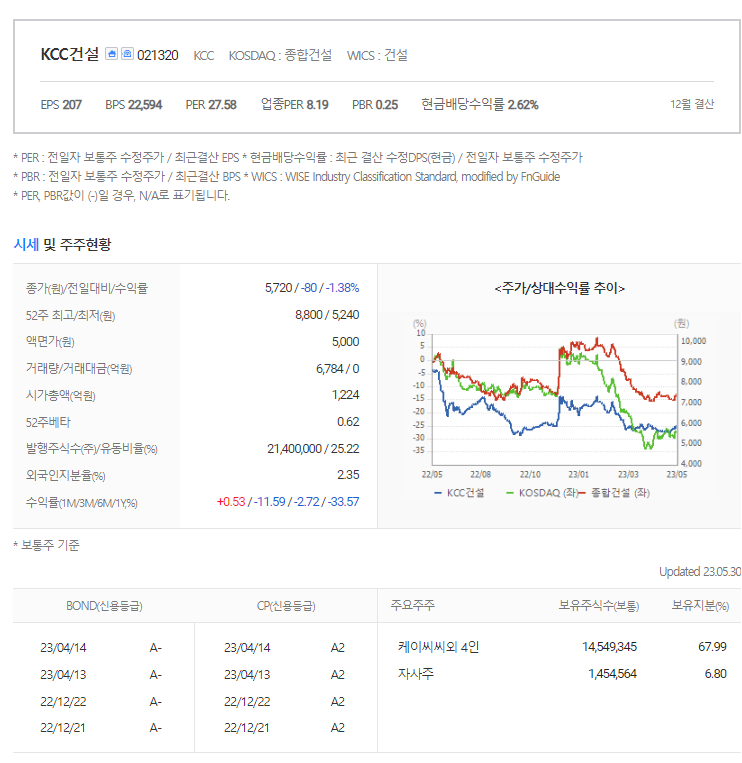Click the shares outstanding 21,400,000 / 25.22

pyautogui.click(x=313, y=449)
